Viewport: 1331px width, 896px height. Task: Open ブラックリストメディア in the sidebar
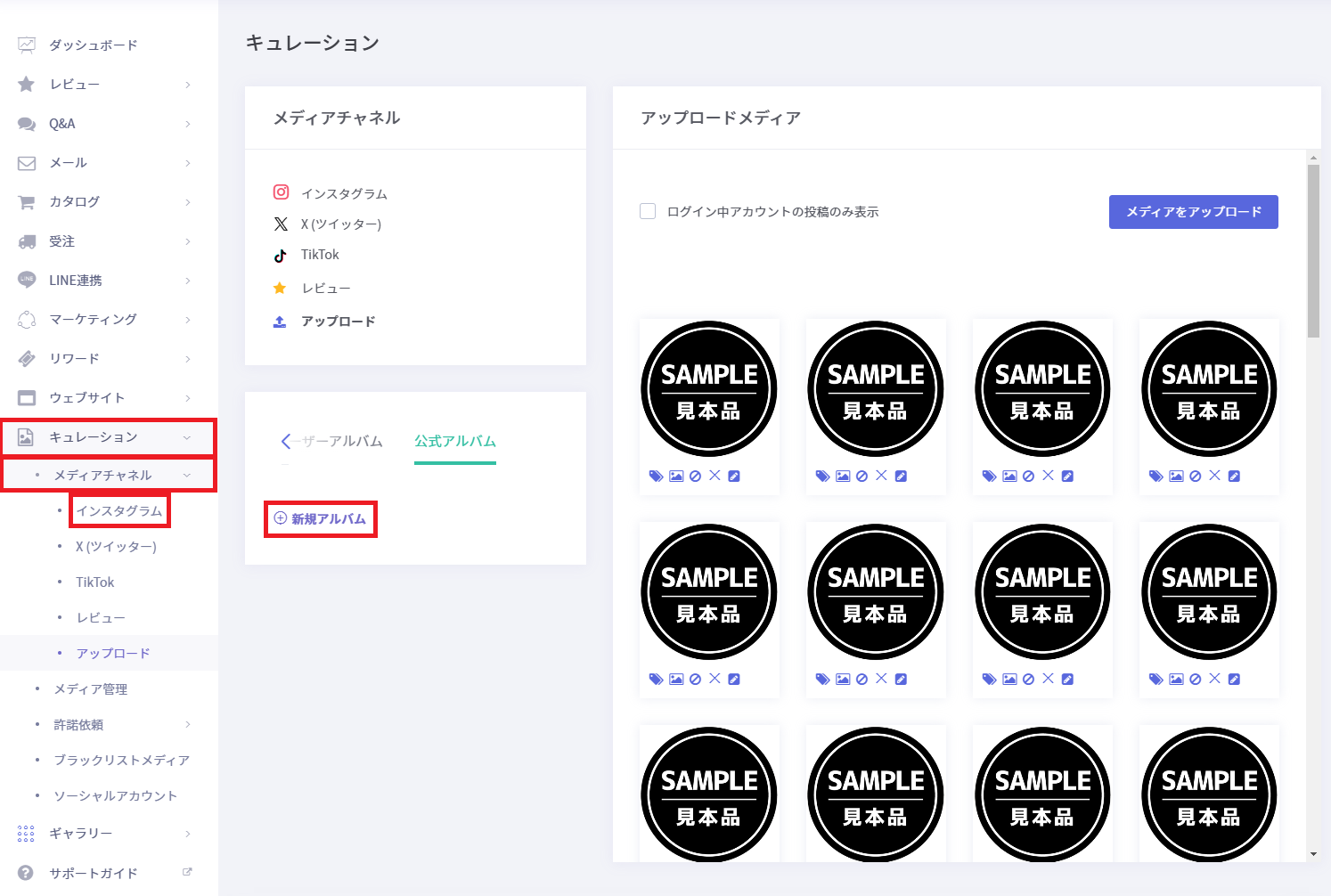121,761
